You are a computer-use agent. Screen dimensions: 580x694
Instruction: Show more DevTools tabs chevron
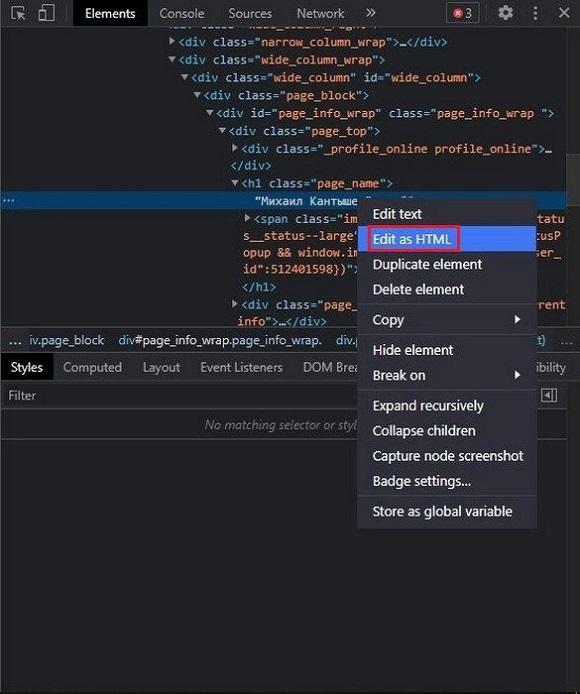click(x=371, y=13)
